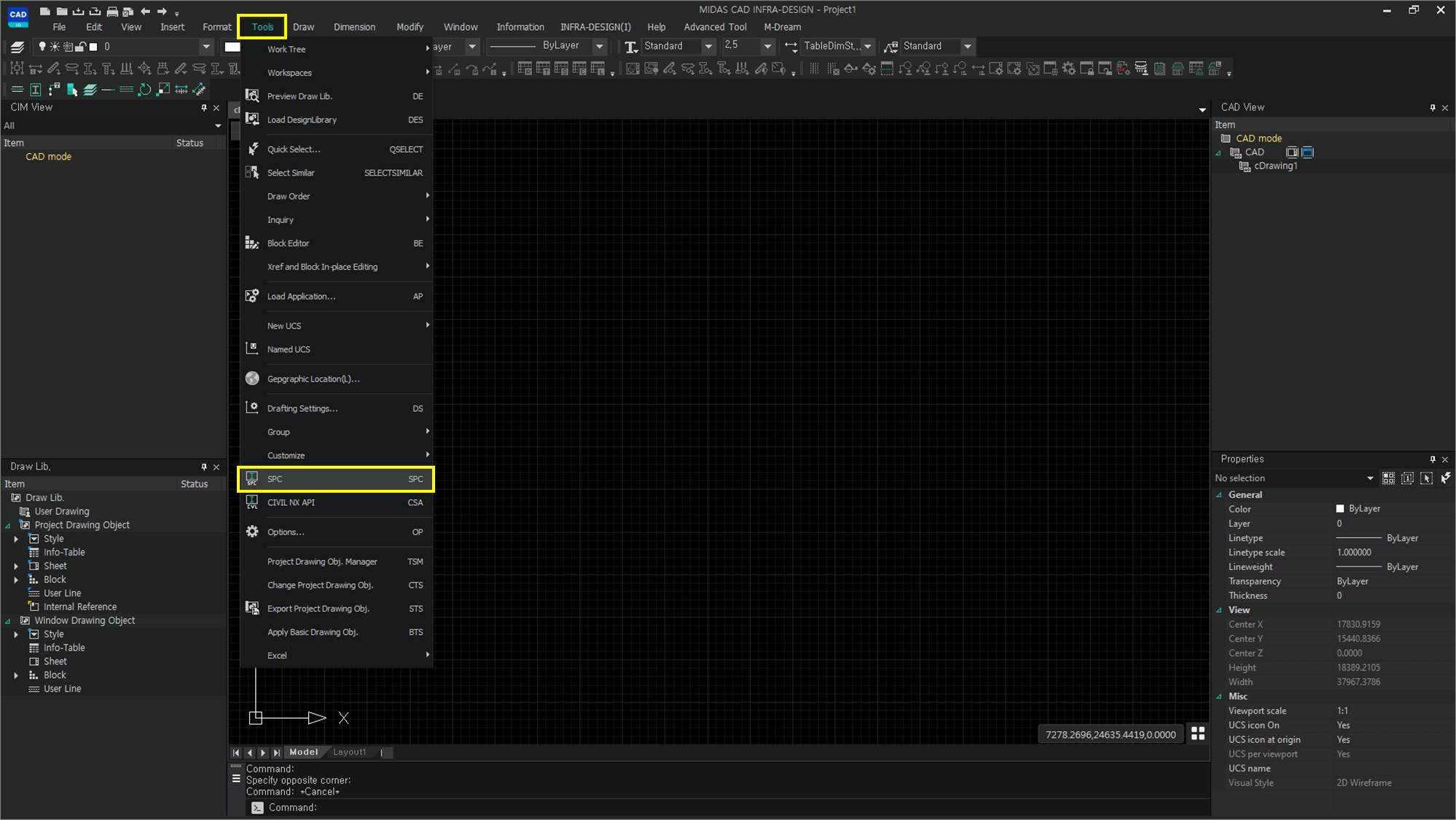Open the TableDimSt dimension style dropdown
This screenshot has height=820, width=1456.
point(868,47)
